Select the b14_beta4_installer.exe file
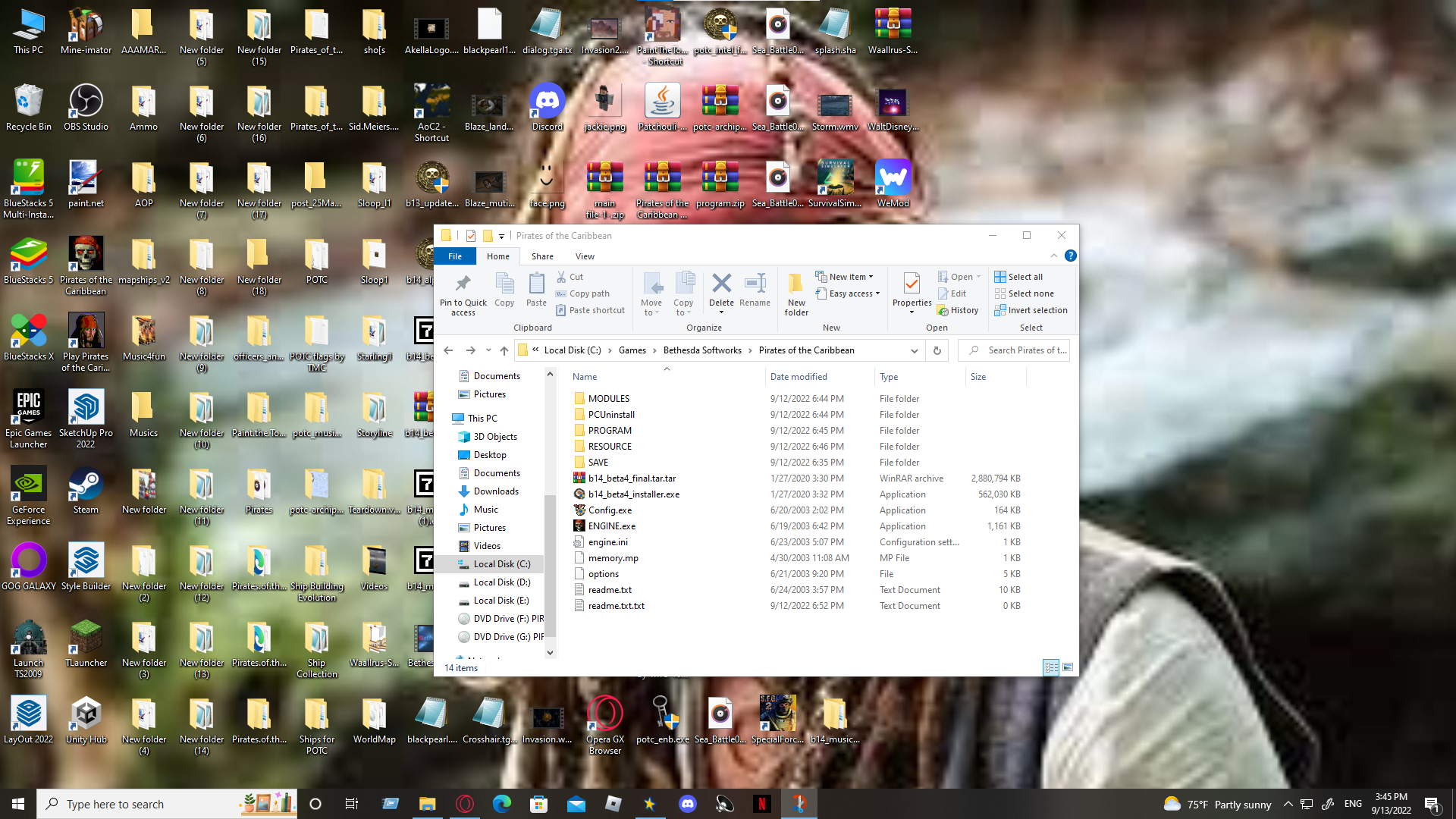1456x819 pixels. pyautogui.click(x=796, y=494)
